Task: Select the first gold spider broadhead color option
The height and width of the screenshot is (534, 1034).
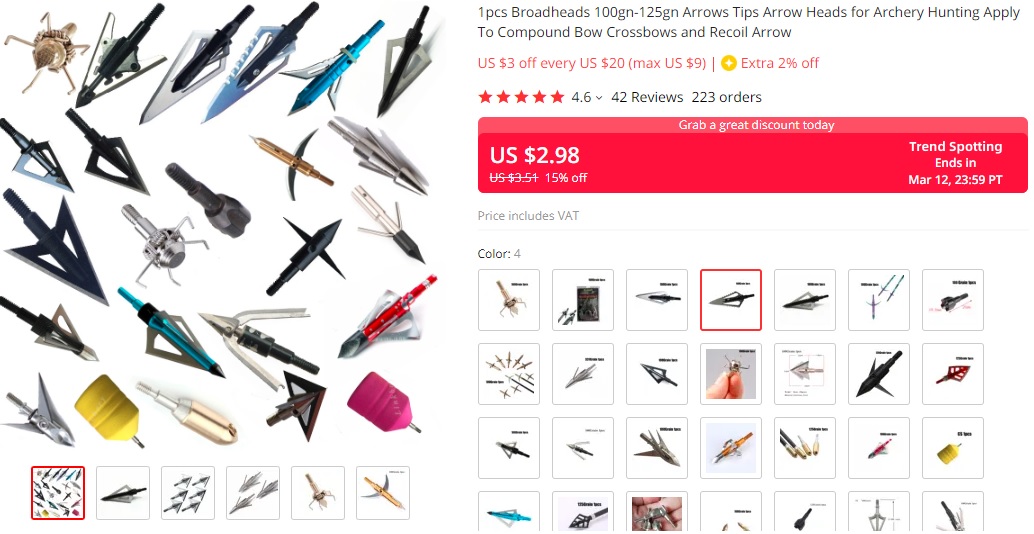Action: click(509, 300)
